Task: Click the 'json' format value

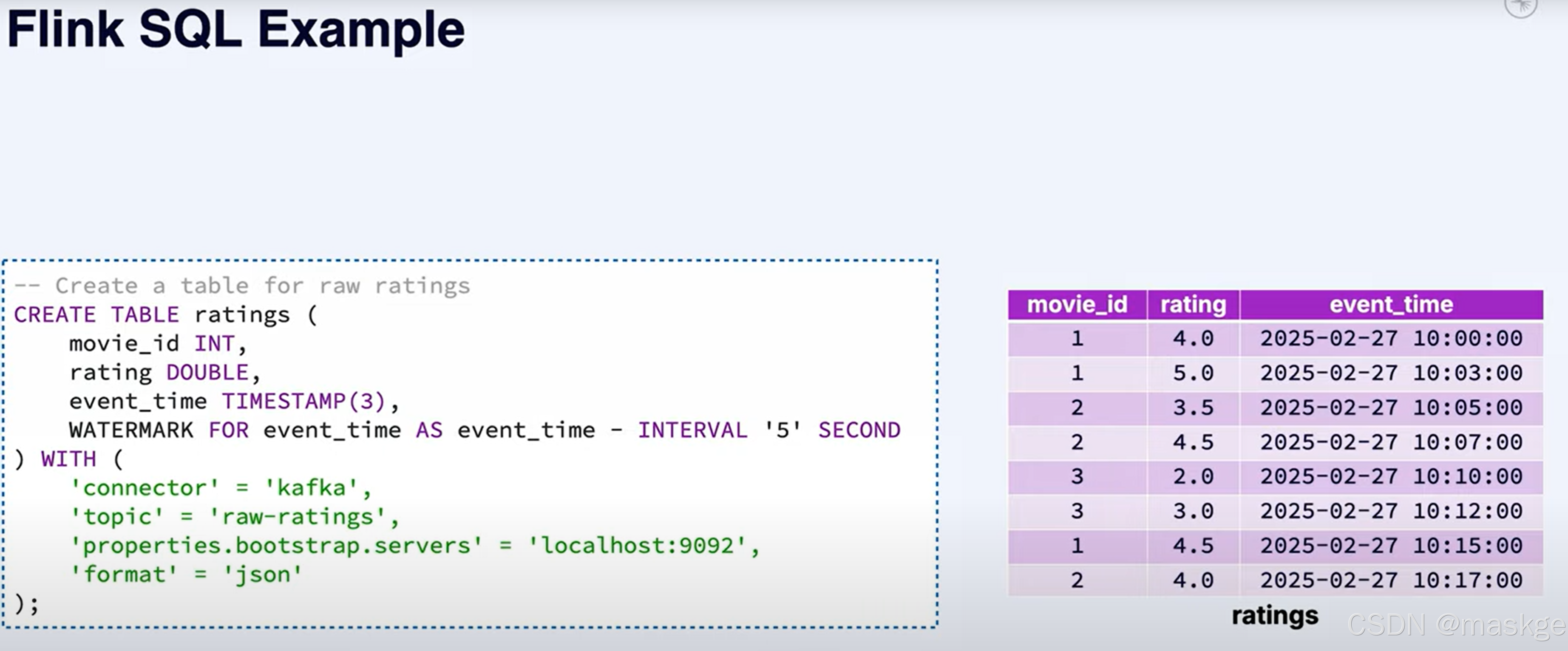Action: [263, 575]
